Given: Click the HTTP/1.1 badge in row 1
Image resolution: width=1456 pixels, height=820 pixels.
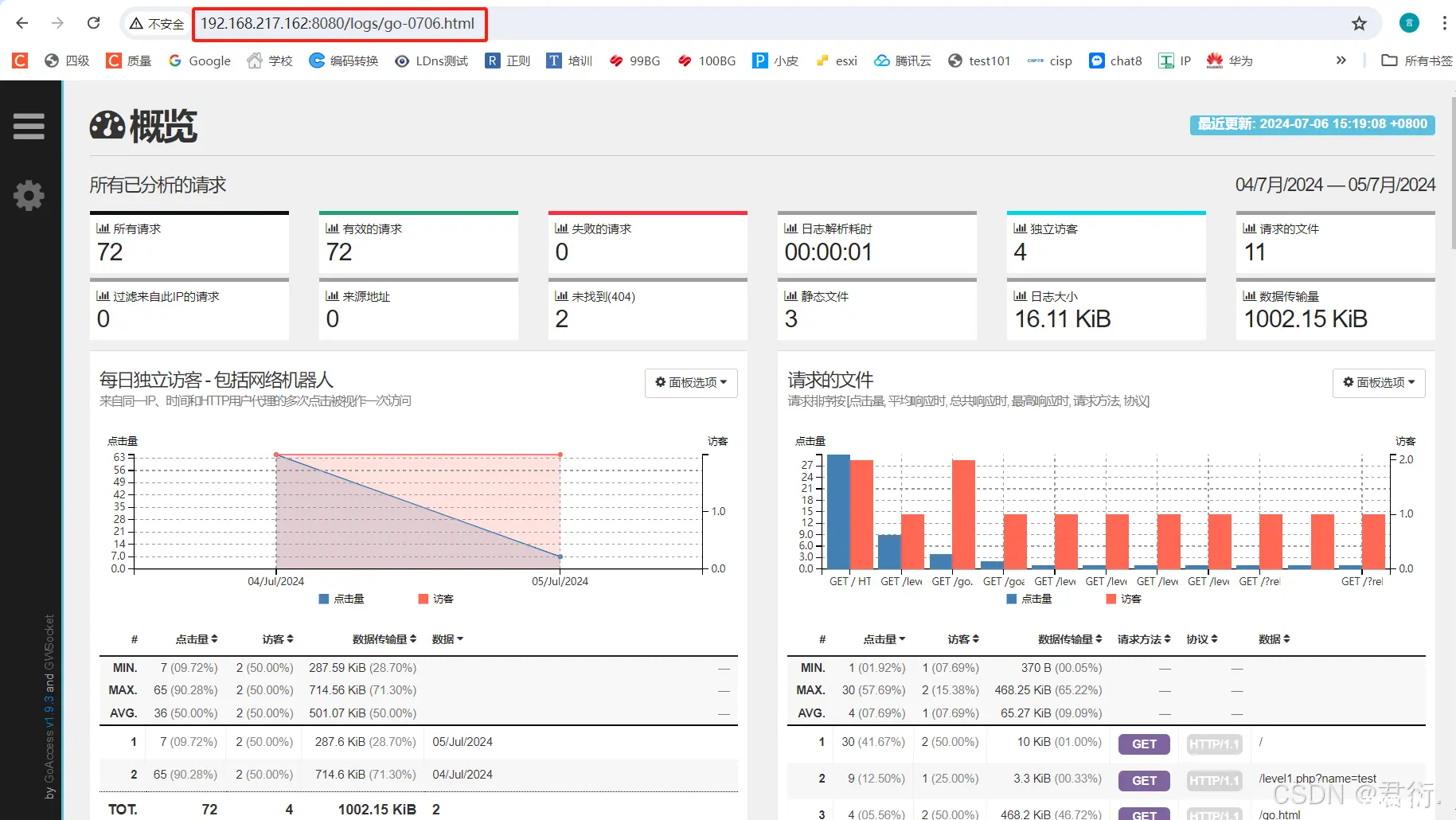Looking at the screenshot, I should point(1214,744).
